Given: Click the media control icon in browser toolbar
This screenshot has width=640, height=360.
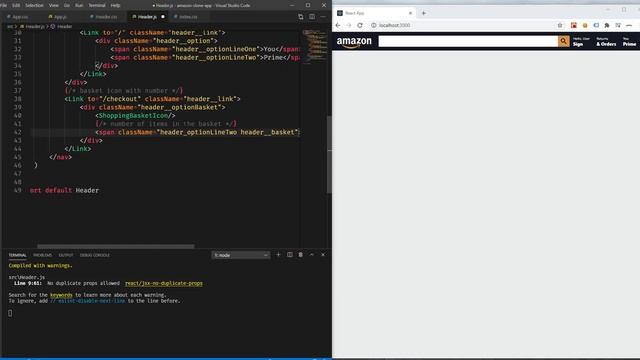Looking at the screenshot, I should click(x=618, y=25).
